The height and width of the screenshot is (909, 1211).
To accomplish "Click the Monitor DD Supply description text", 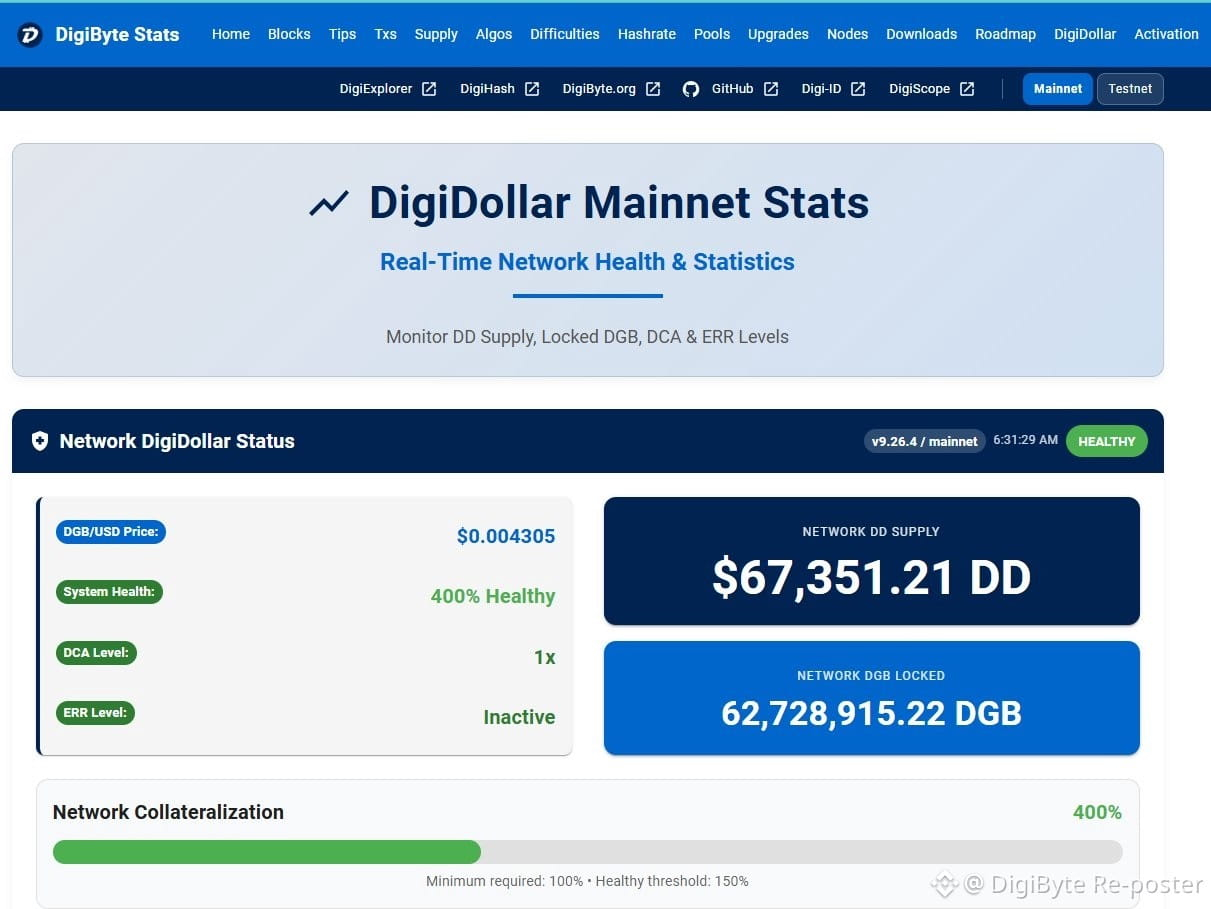I will pyautogui.click(x=587, y=337).
